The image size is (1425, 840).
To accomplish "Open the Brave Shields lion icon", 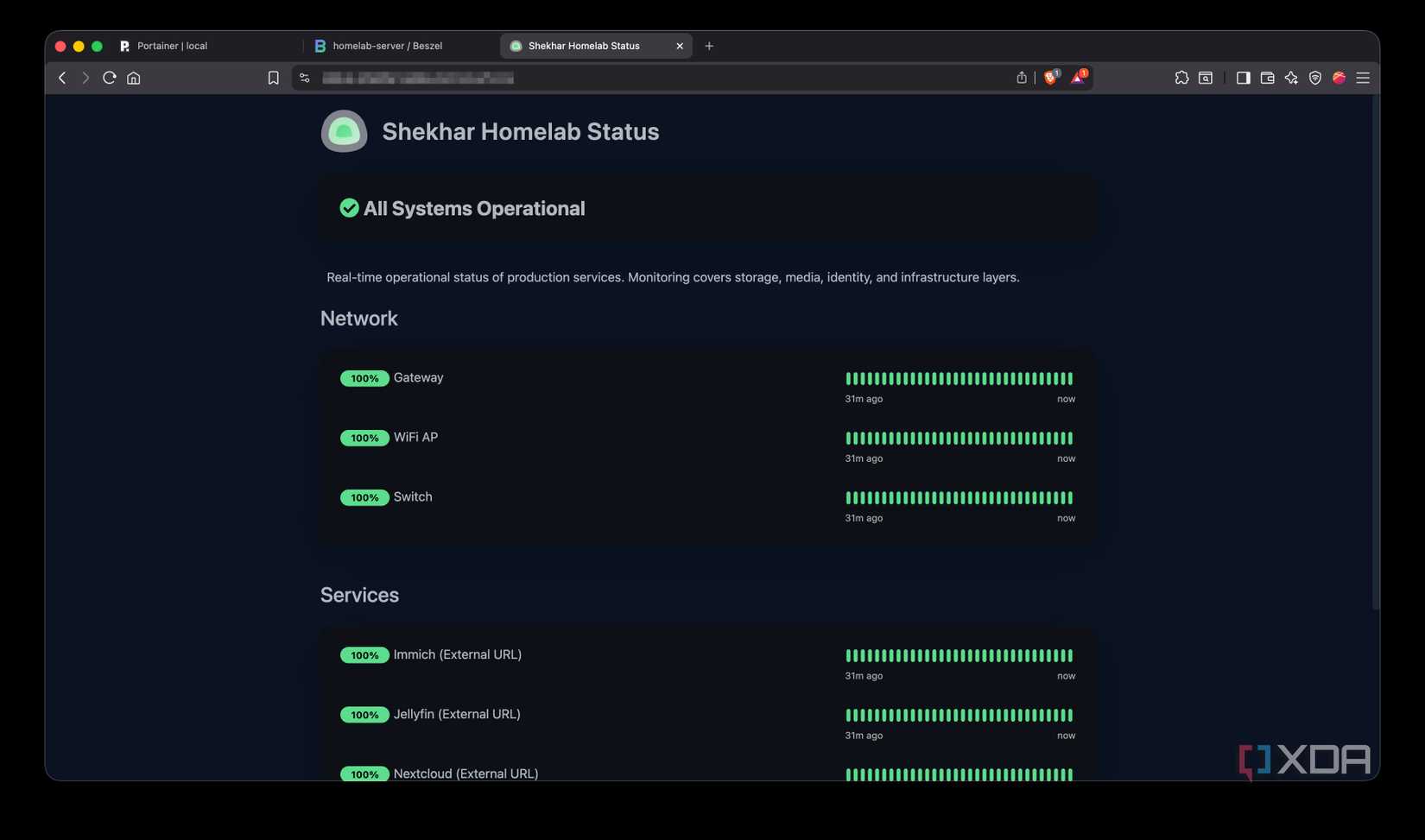I will tap(1051, 77).
